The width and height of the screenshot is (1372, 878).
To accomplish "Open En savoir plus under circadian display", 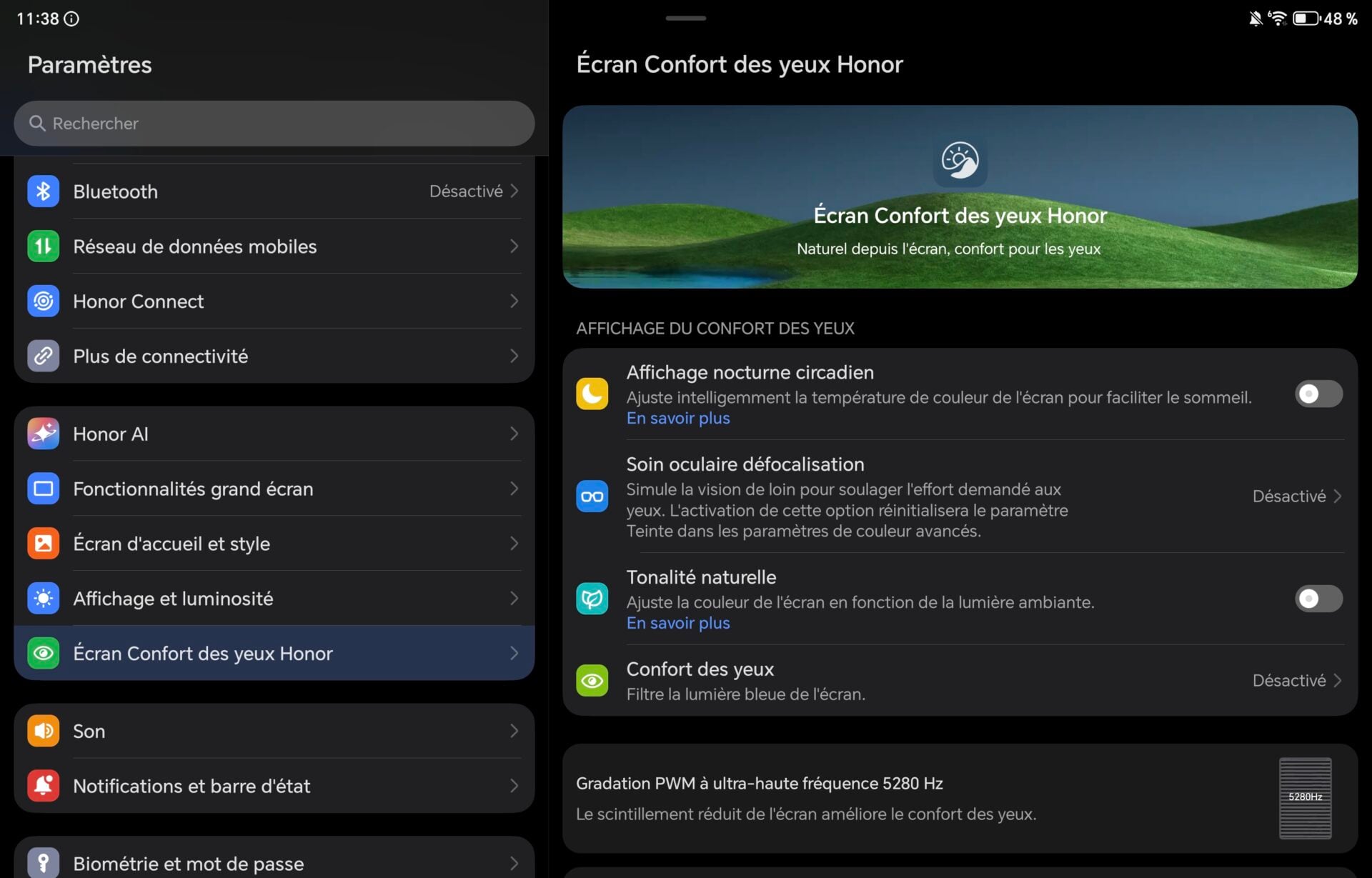I will click(677, 419).
